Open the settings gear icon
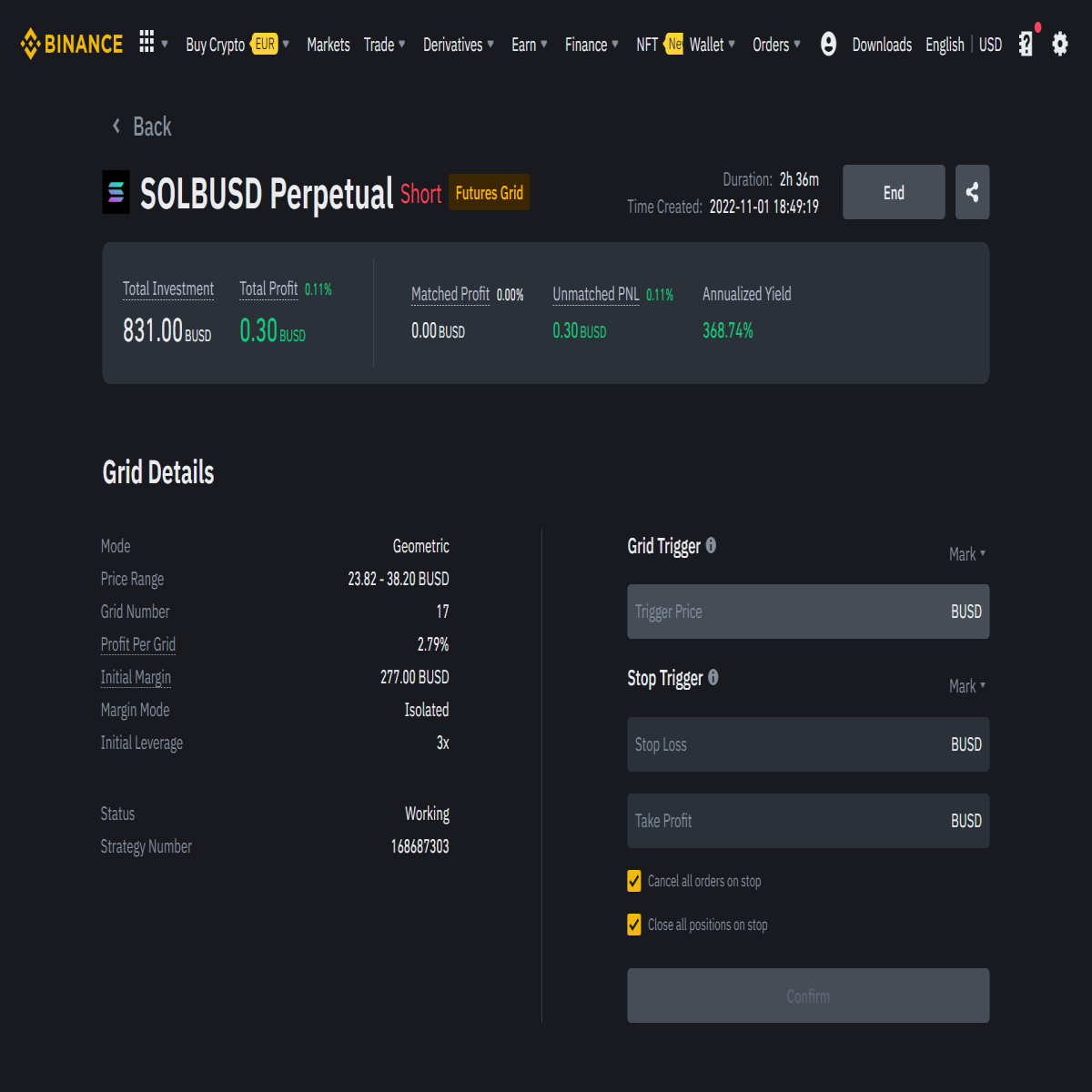Screen dimensions: 1092x1092 click(1060, 44)
